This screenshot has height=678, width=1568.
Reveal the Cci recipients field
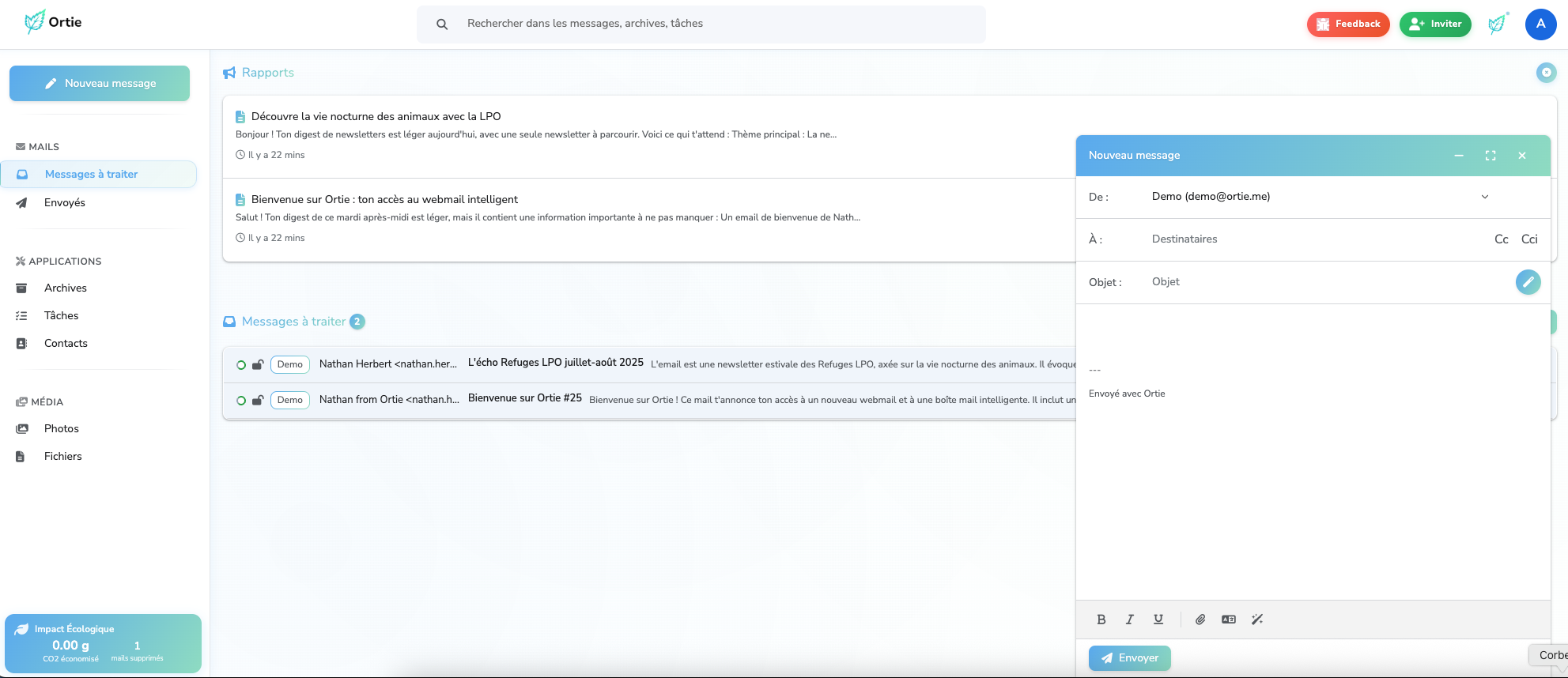pyautogui.click(x=1529, y=239)
